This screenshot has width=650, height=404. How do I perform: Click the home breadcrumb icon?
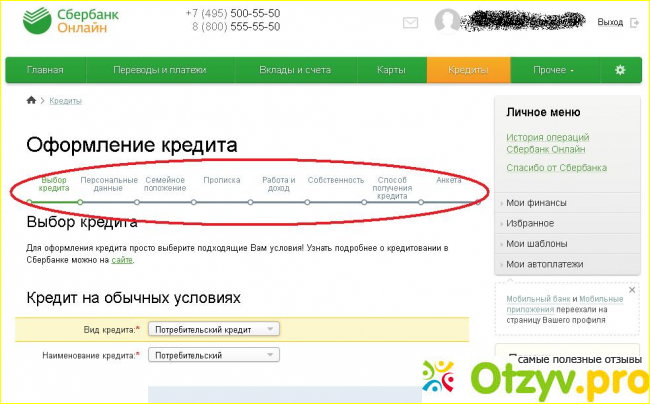pos(31,101)
